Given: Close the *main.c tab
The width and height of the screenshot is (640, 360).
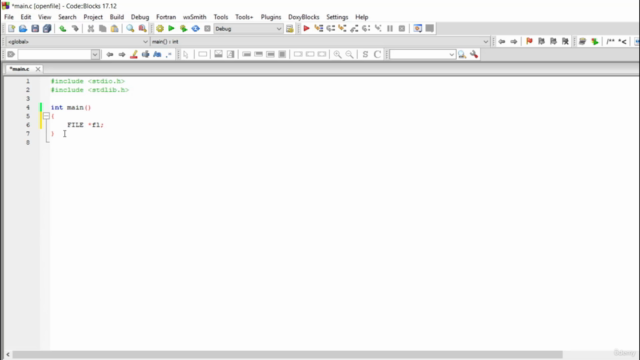Looking at the screenshot, I should coord(38,69).
